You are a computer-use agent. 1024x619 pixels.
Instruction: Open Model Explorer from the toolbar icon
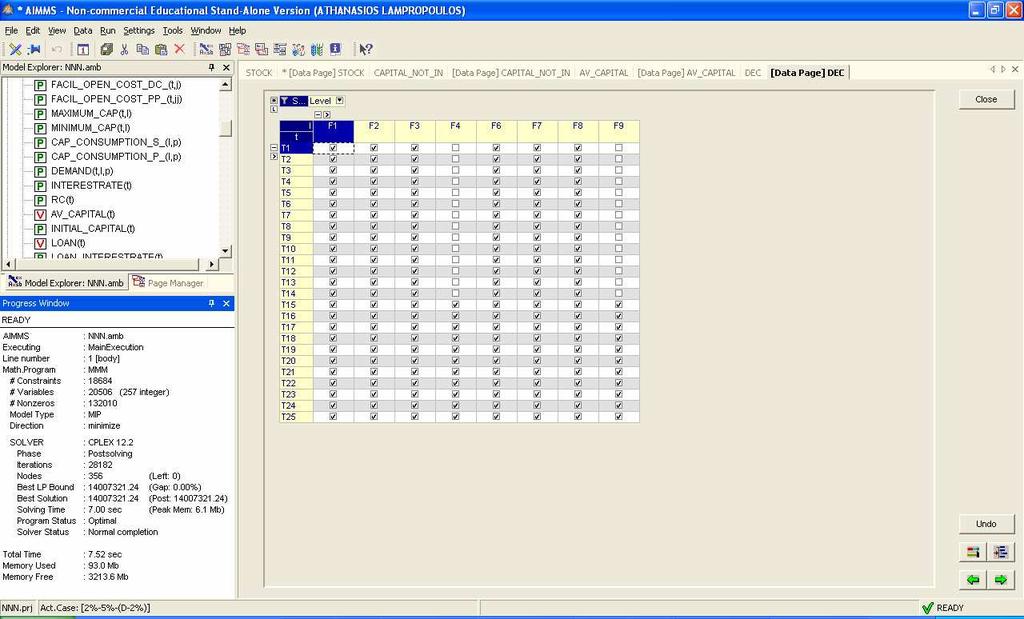click(x=206, y=49)
